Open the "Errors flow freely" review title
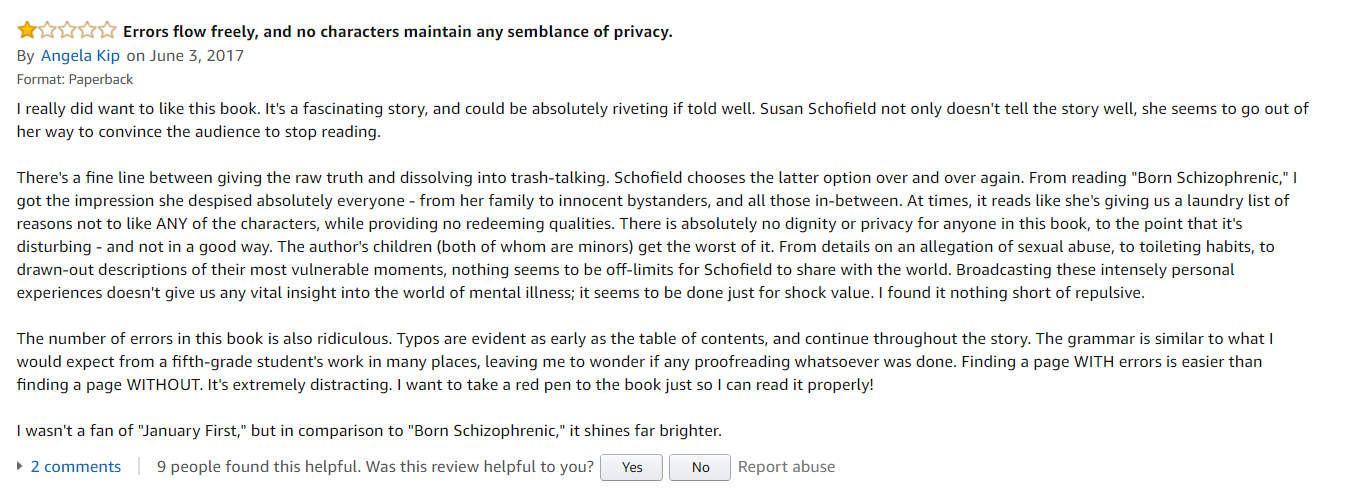Viewport: 1360px width, 492px height. click(x=397, y=32)
